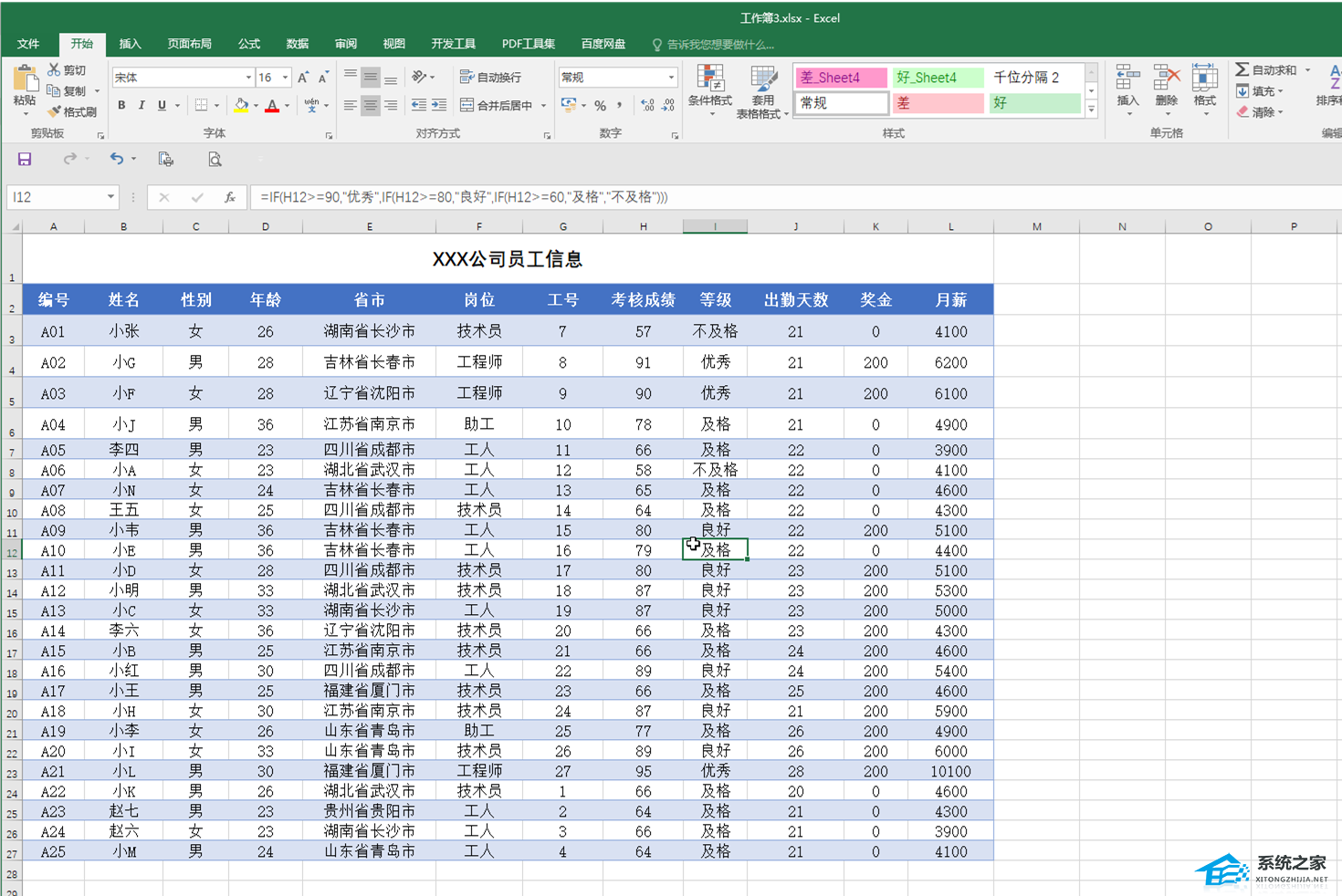Click the Undo arrow in quick access toolbar
The height and width of the screenshot is (896, 1342).
click(116, 159)
